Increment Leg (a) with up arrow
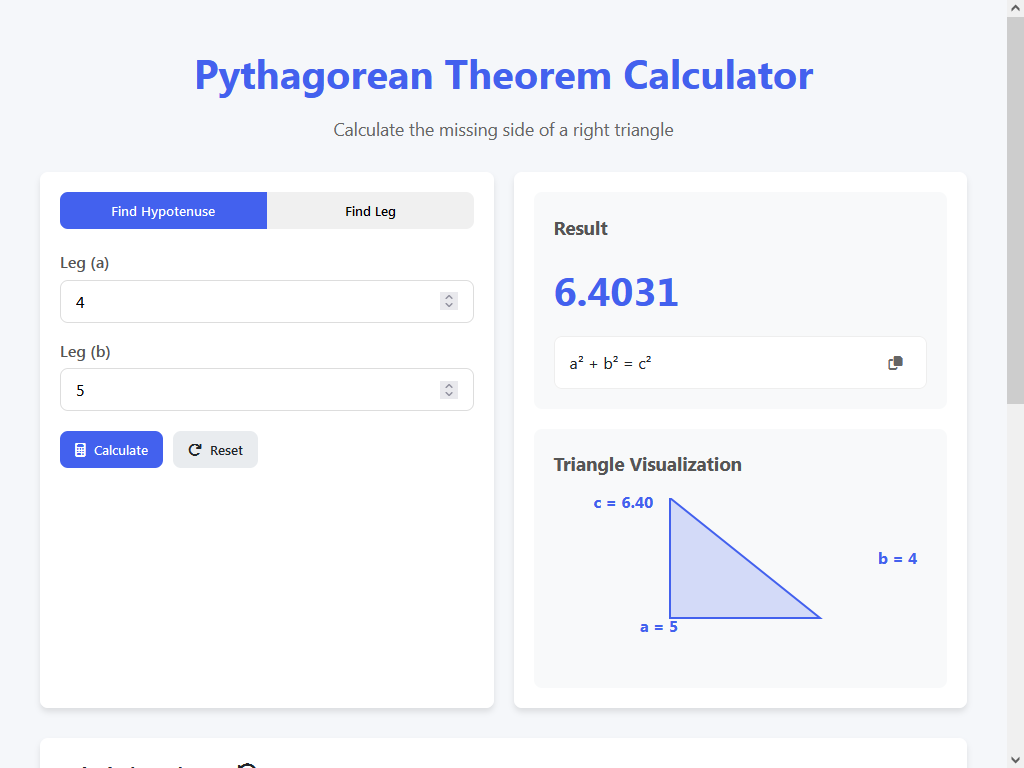 click(449, 297)
